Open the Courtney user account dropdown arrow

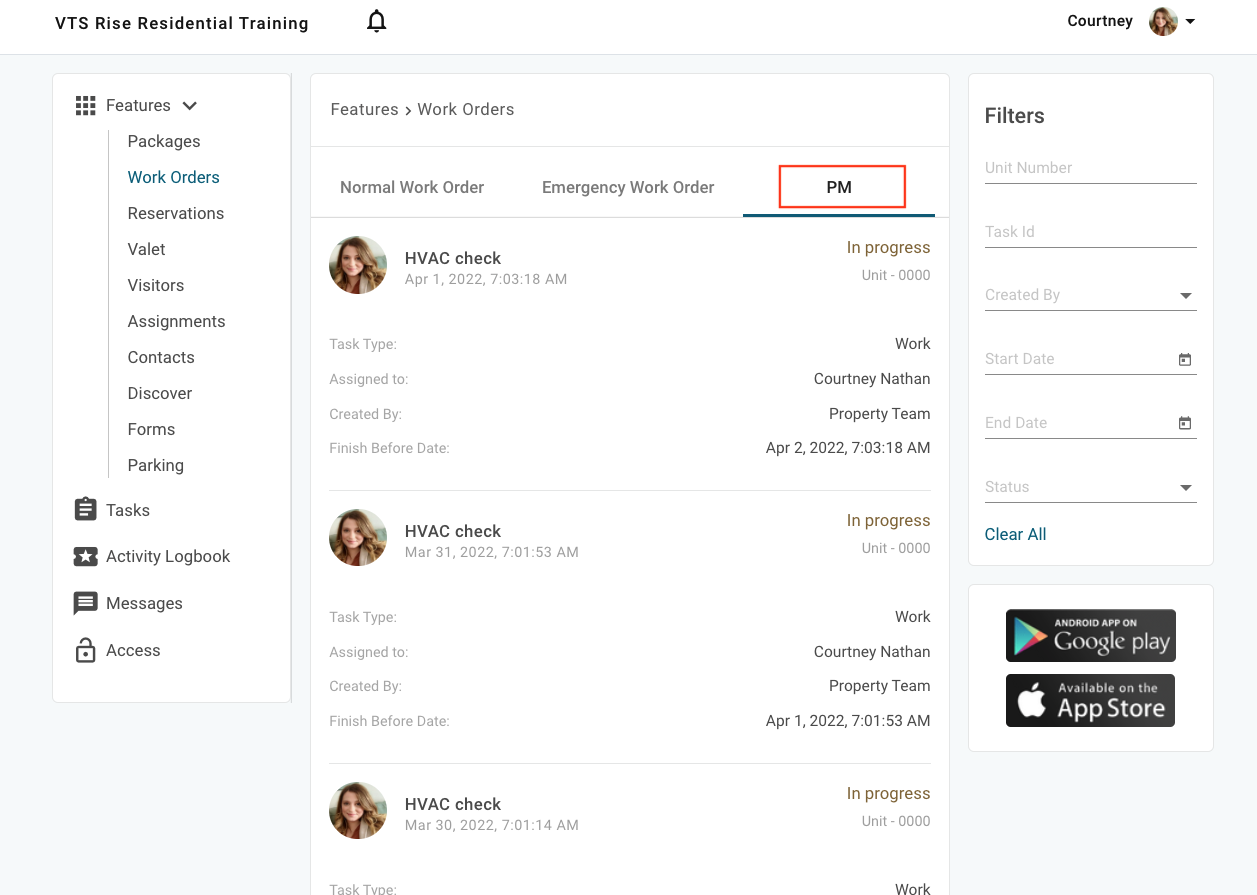(1190, 22)
